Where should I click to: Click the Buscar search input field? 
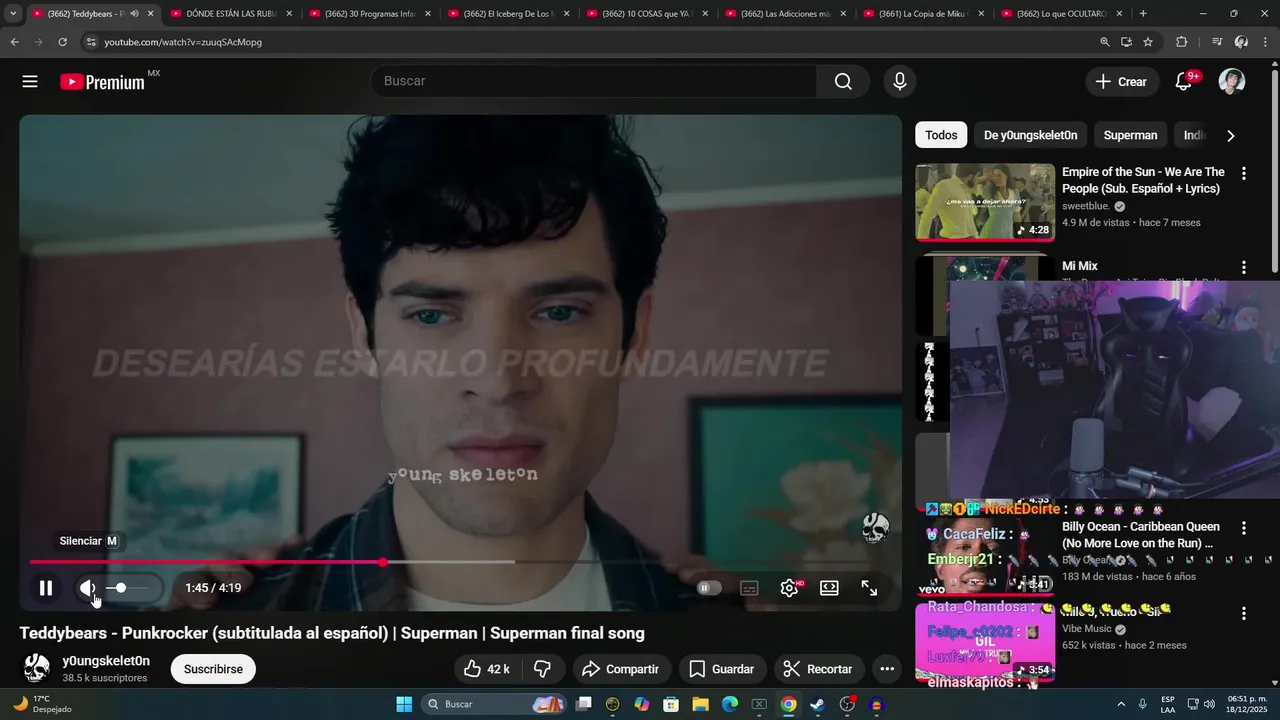pos(594,81)
